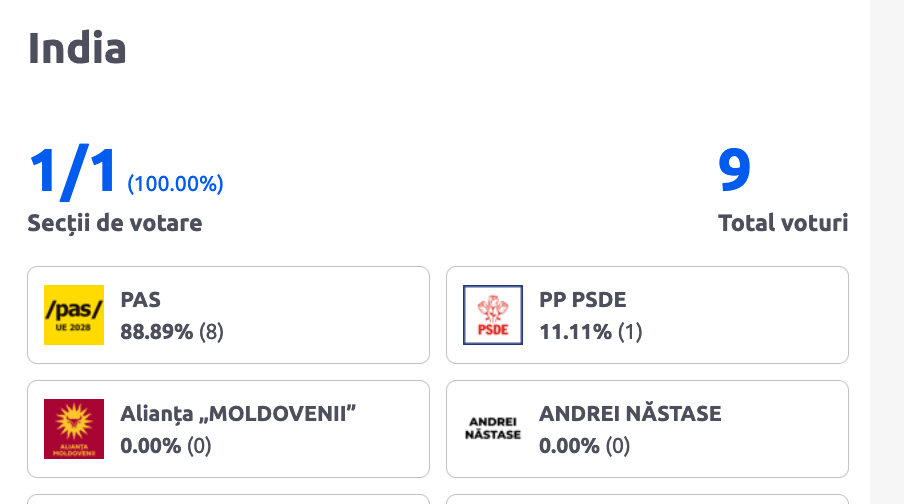
Task: Click the 88.89% (8) result value
Action: [171, 331]
